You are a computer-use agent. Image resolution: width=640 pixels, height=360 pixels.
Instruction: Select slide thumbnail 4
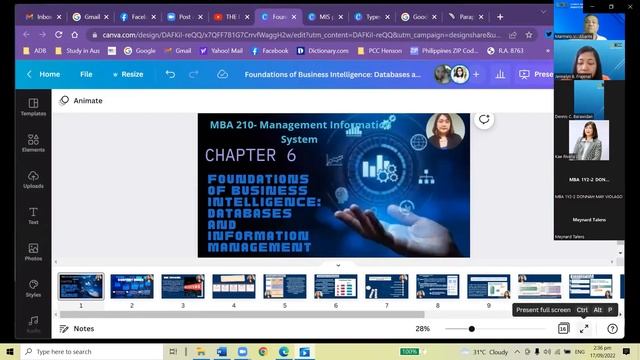(234, 287)
